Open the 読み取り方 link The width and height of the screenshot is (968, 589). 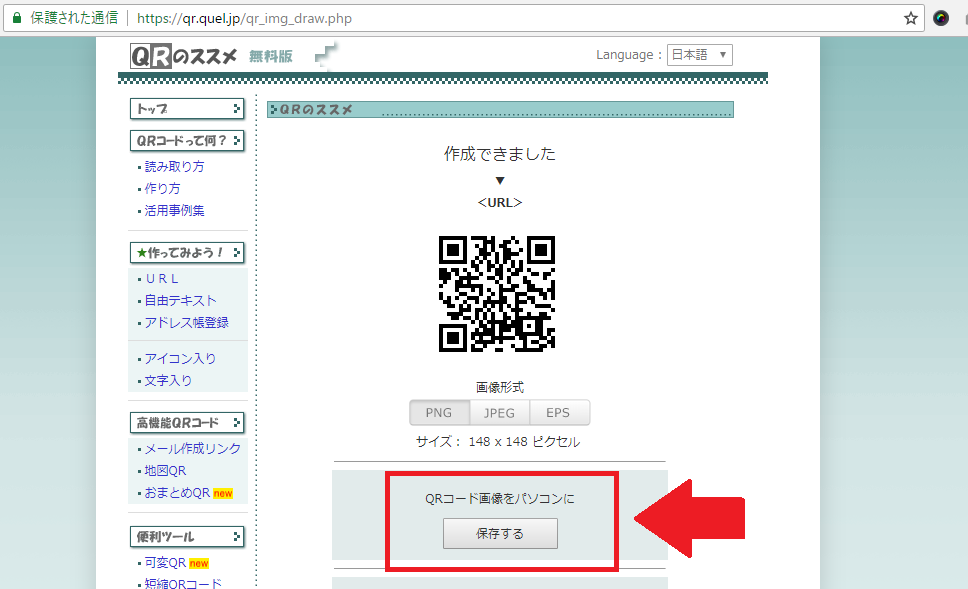pos(174,167)
